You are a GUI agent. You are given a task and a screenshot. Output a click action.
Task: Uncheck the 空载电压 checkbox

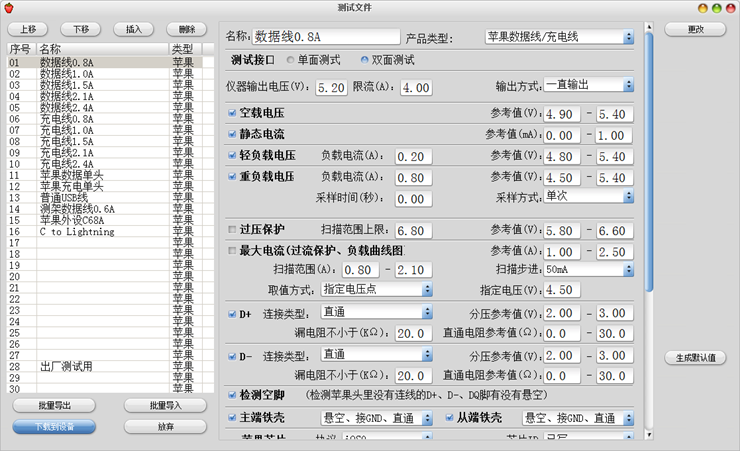[x=232, y=114]
